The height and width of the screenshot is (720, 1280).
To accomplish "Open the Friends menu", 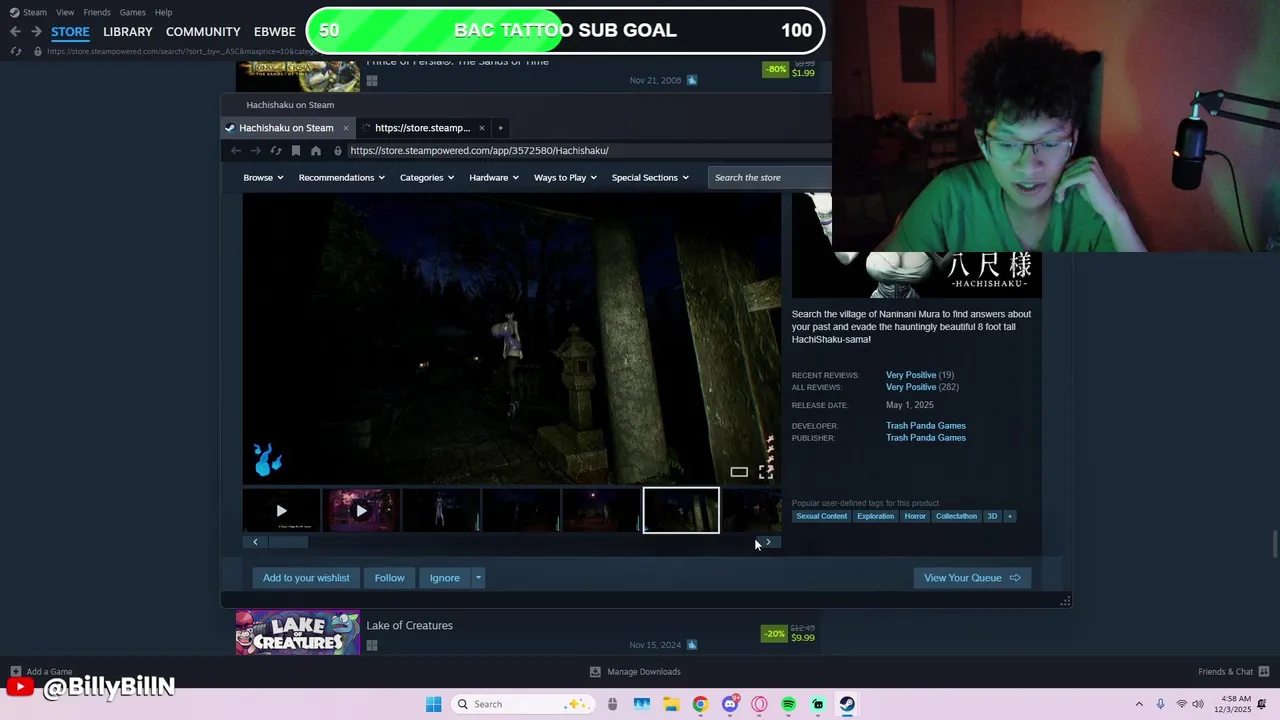I will pos(97,12).
